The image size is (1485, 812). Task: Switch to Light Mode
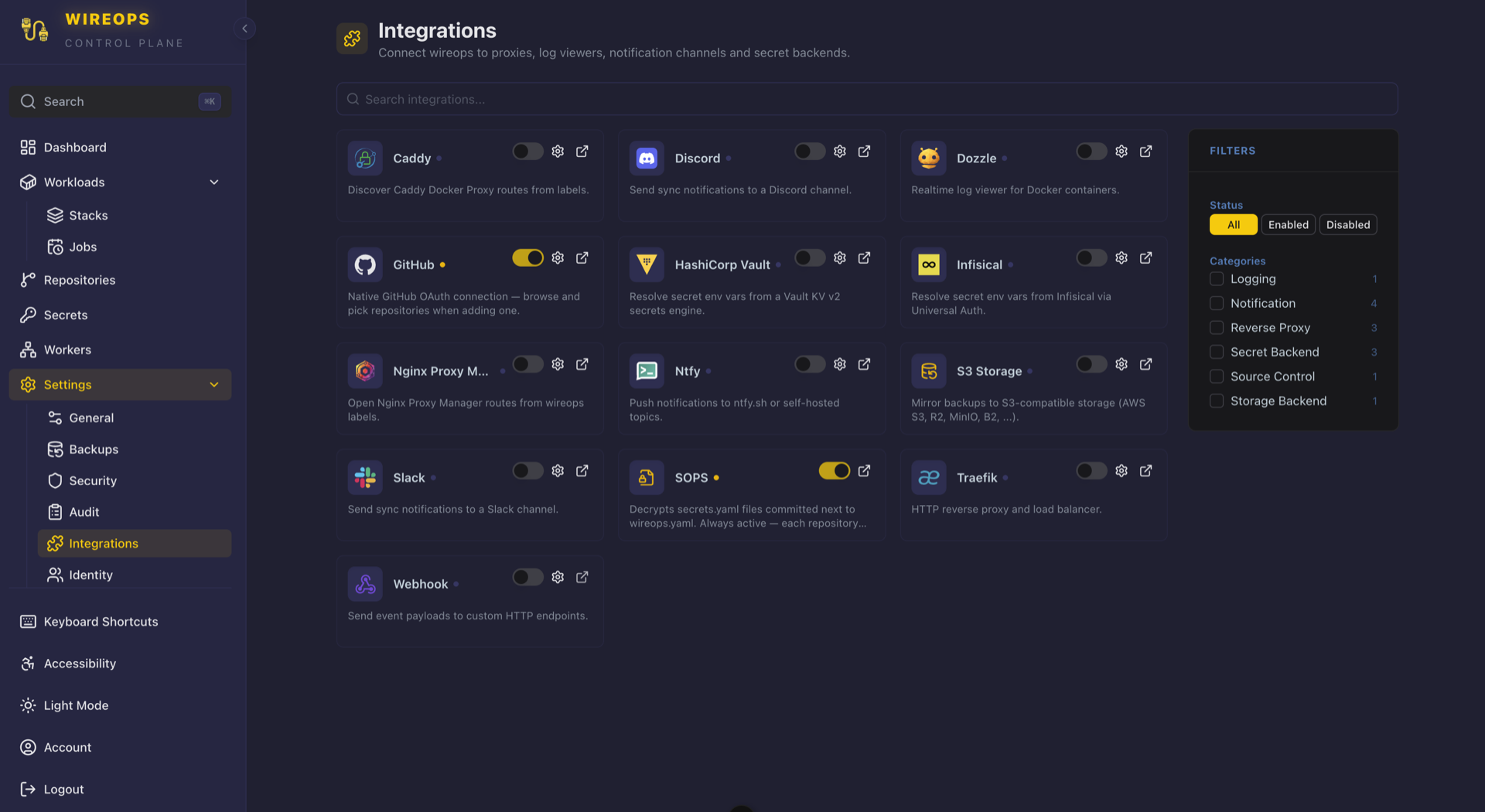[x=120, y=706]
